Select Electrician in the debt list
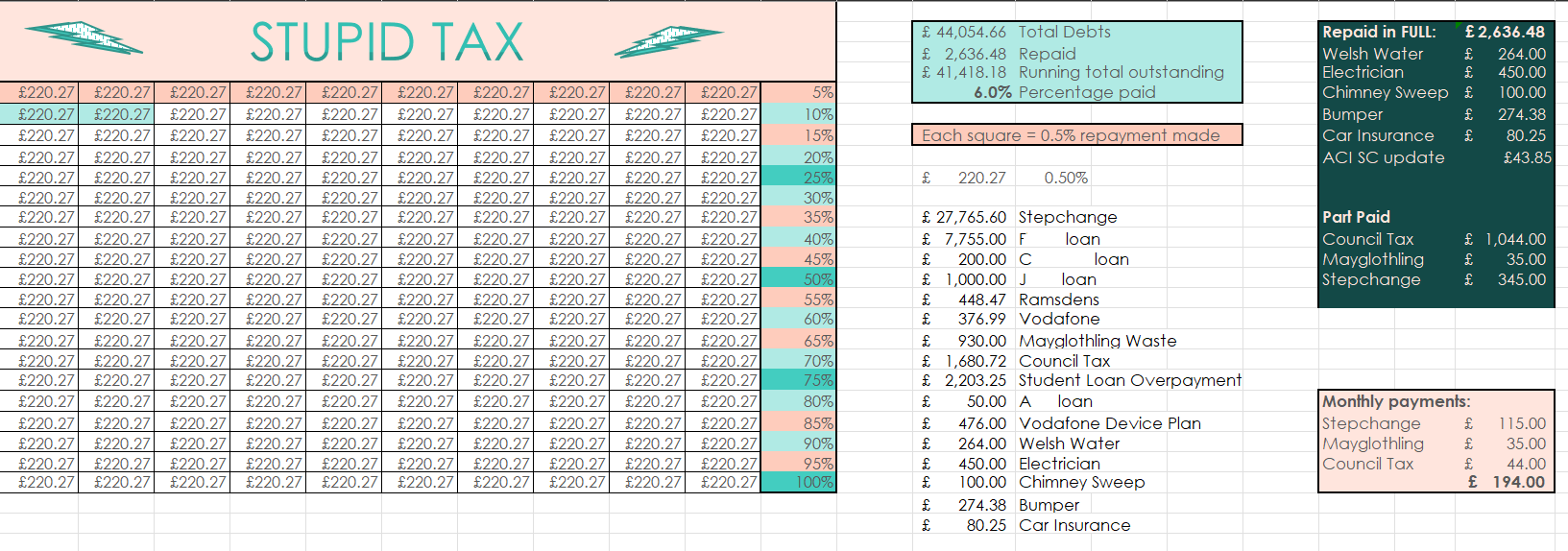The height and width of the screenshot is (551, 1568). [1059, 464]
